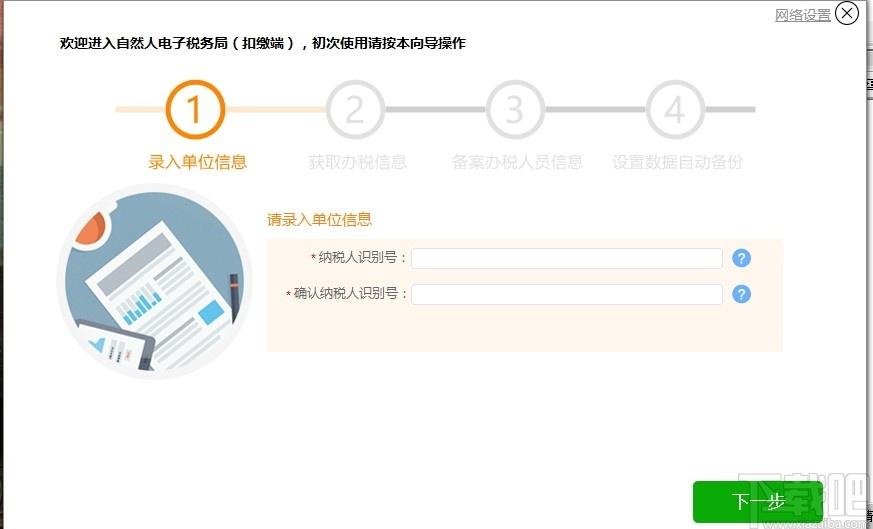Screen dimensions: 873x529
Task: Click help icon beside 确认纳税人识别号 field
Action: (x=741, y=294)
